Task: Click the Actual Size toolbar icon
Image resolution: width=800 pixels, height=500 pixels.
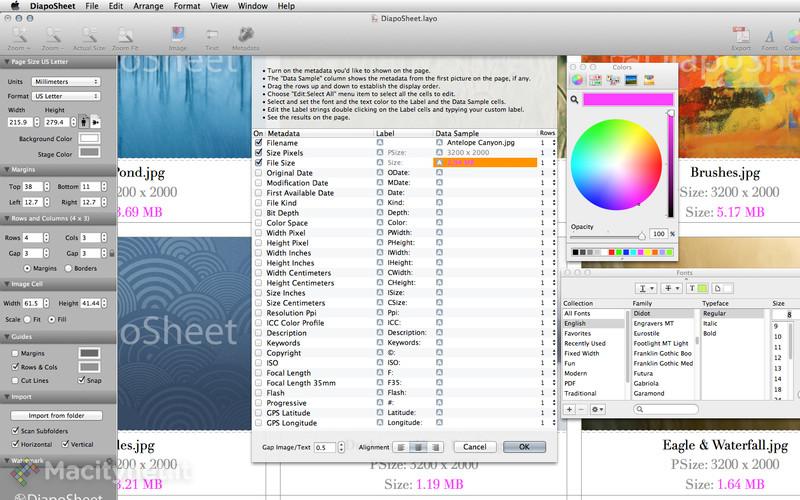Action: pos(88,34)
